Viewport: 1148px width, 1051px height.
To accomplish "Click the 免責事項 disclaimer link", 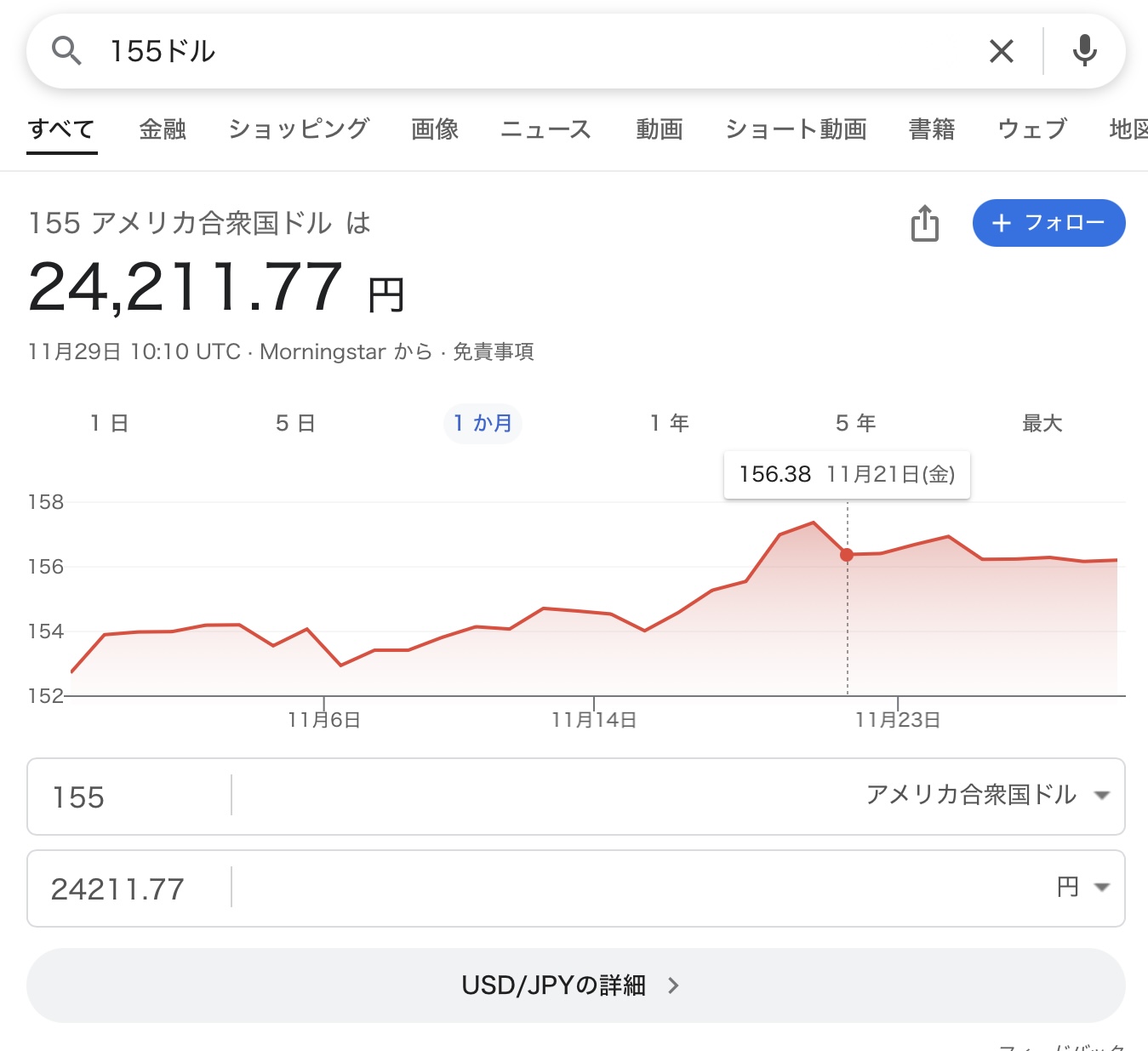I will click(x=493, y=351).
